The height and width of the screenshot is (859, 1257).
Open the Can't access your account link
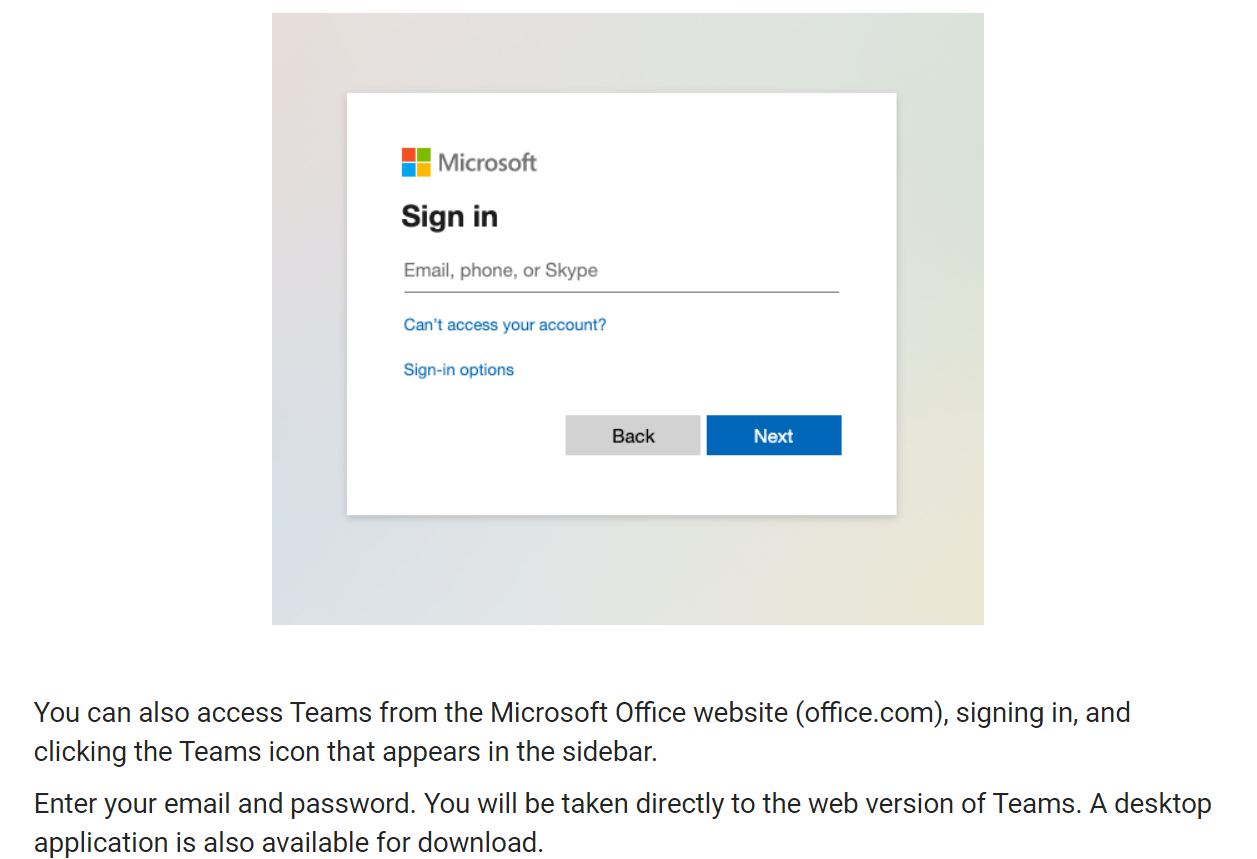tap(505, 325)
